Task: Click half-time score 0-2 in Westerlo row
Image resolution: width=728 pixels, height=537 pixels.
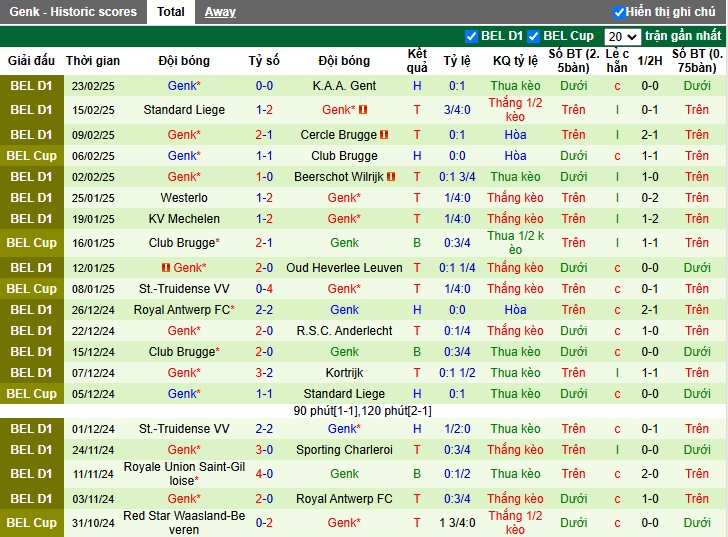Action: pyautogui.click(x=650, y=198)
